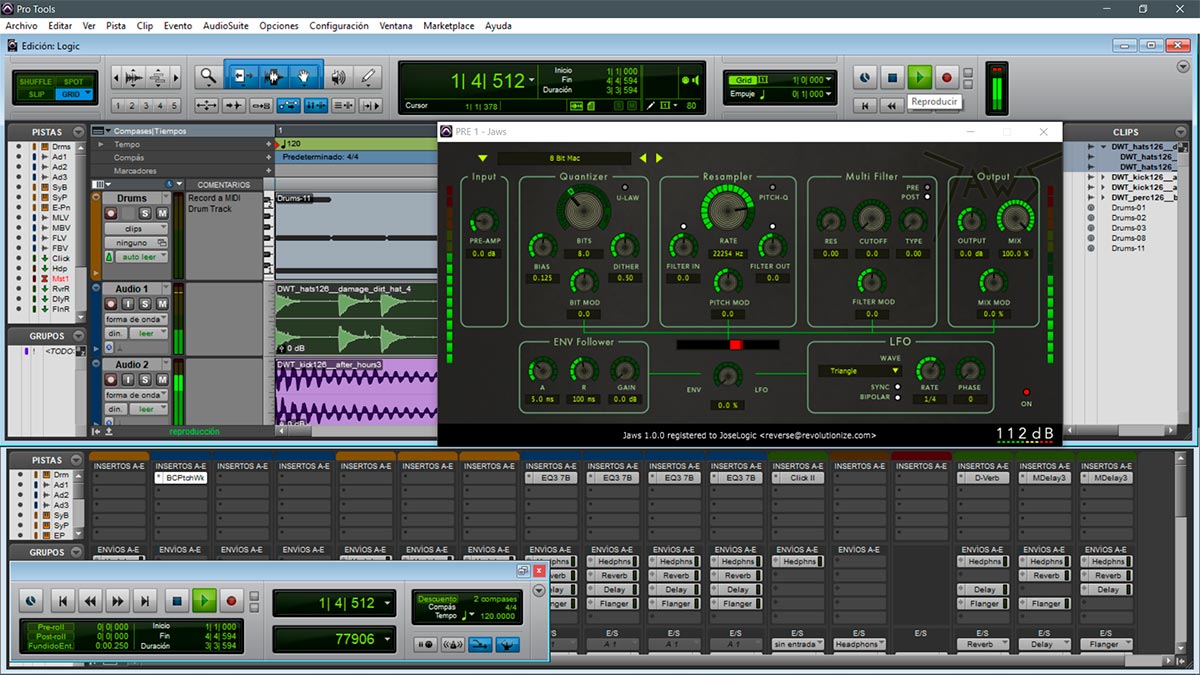Click Stop in the floating Transport window

(x=176, y=601)
